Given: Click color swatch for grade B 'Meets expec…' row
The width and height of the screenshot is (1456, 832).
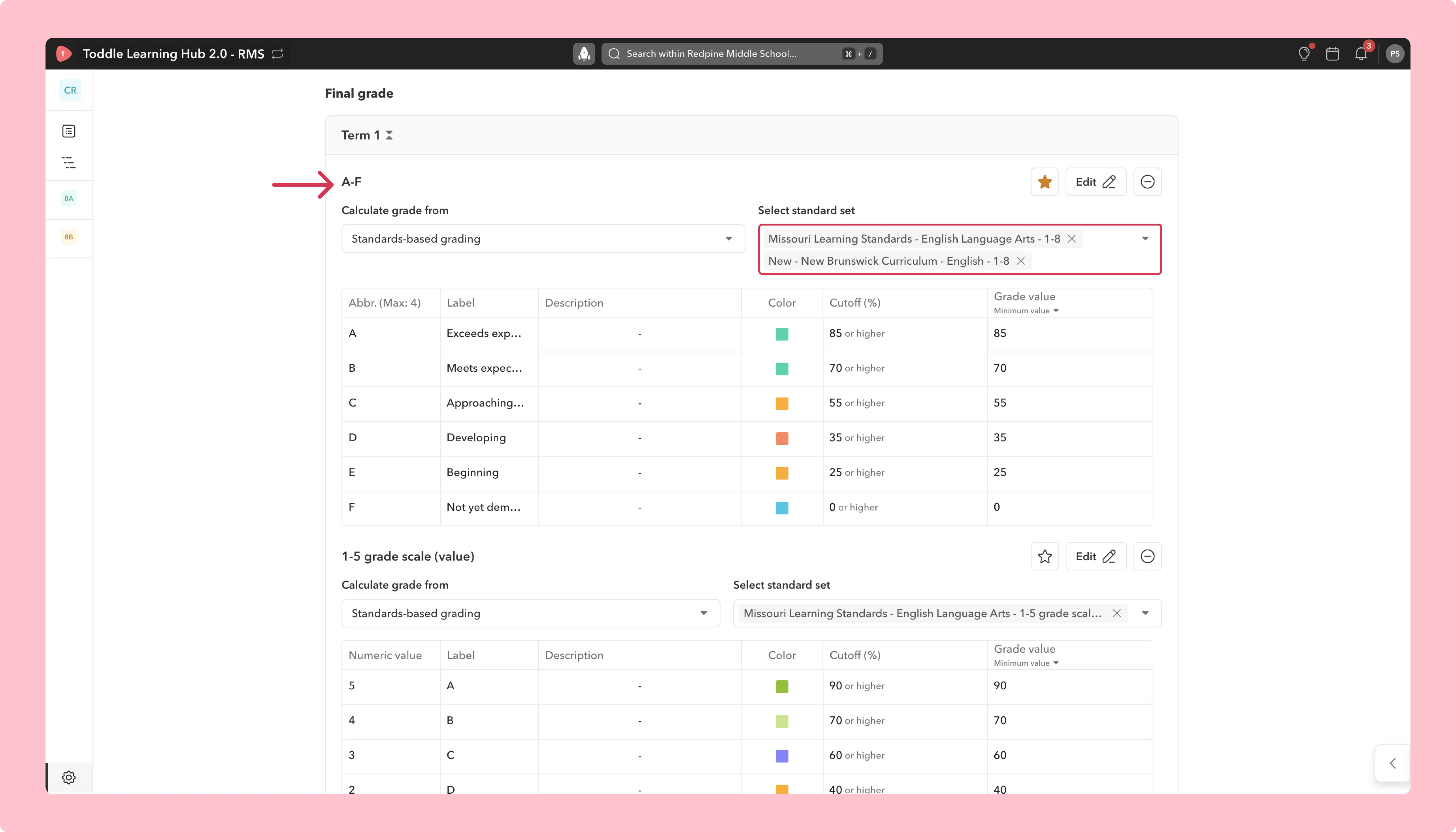Looking at the screenshot, I should point(782,369).
